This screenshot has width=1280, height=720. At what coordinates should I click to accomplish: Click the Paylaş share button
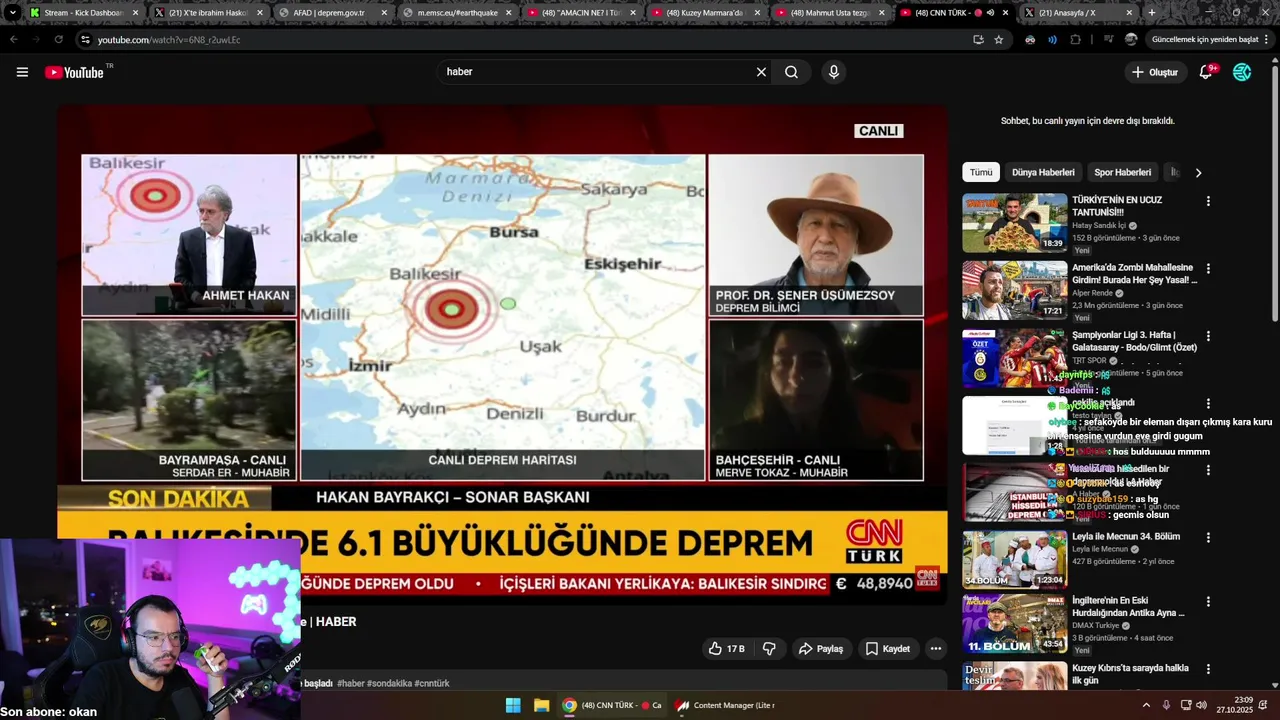click(x=820, y=649)
